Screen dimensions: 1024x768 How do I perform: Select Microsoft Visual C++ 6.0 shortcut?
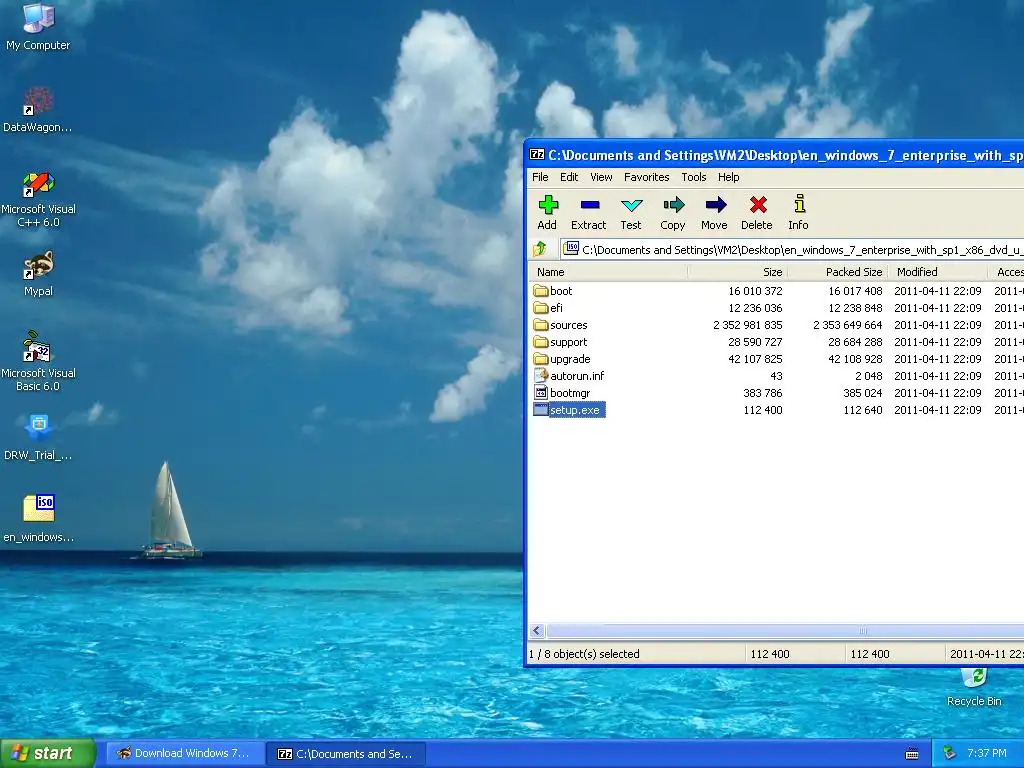point(38,199)
